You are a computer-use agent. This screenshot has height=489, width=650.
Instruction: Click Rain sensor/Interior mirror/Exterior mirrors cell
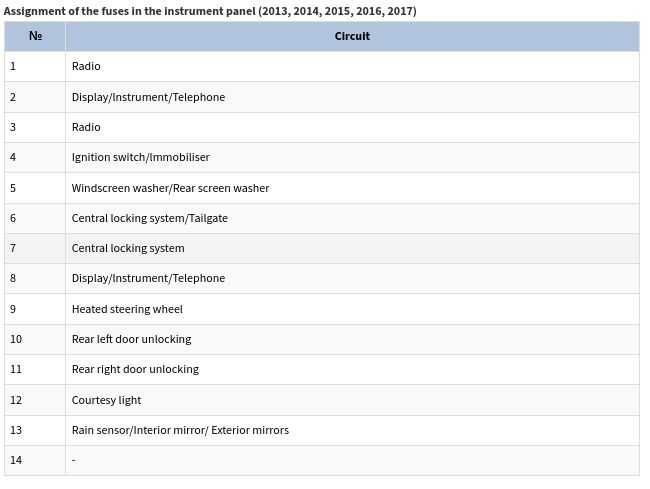click(x=180, y=430)
